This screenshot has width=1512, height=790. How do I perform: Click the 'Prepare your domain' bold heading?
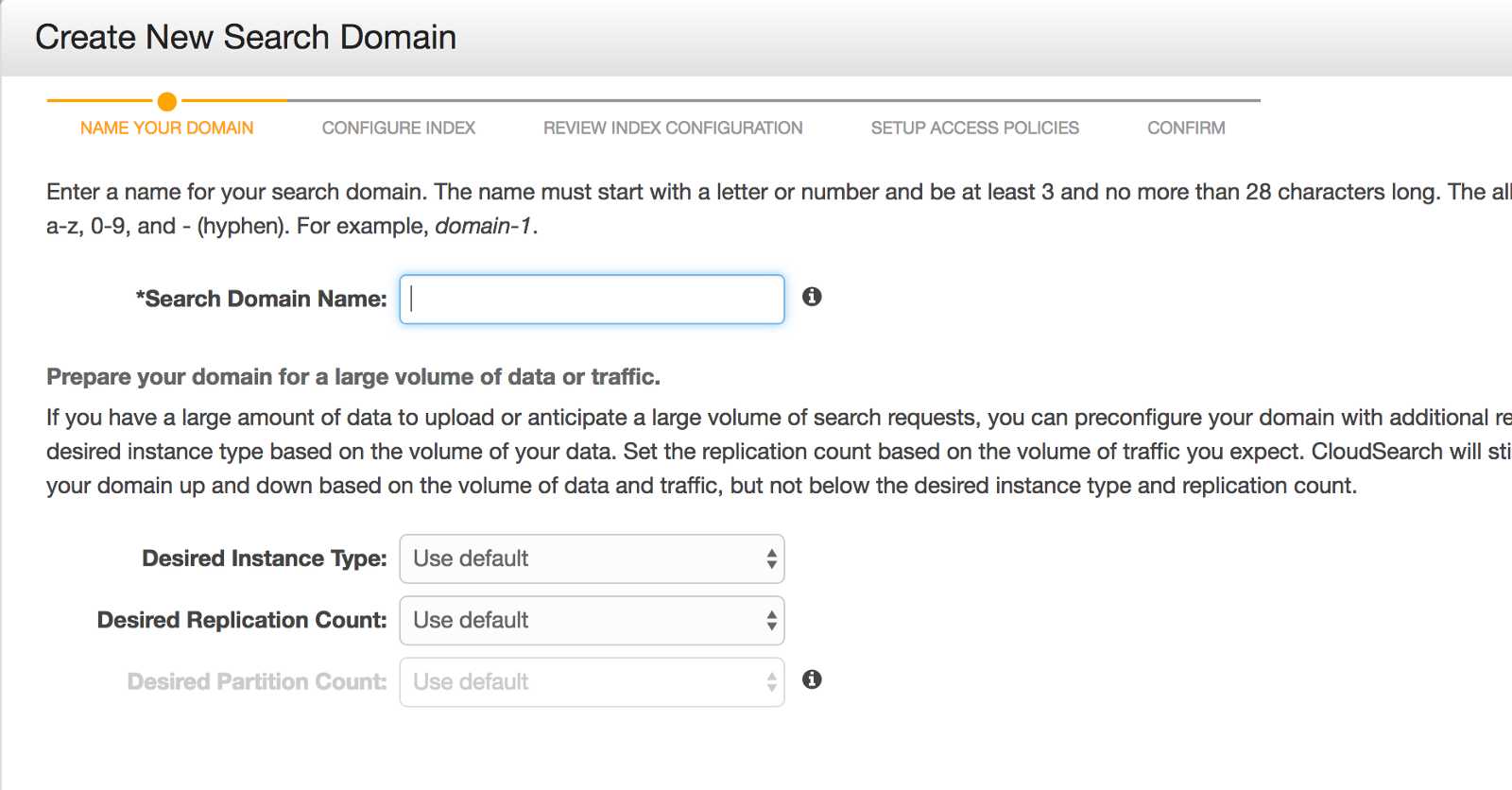353,377
